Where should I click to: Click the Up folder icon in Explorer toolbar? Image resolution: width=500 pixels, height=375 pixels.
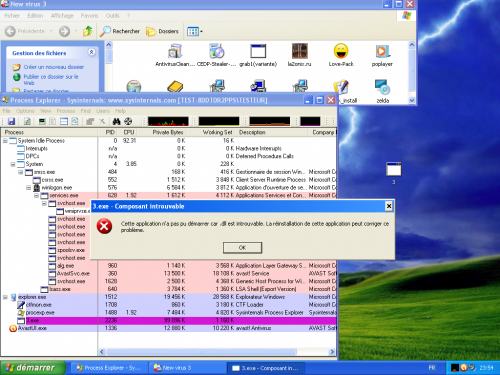coord(88,31)
